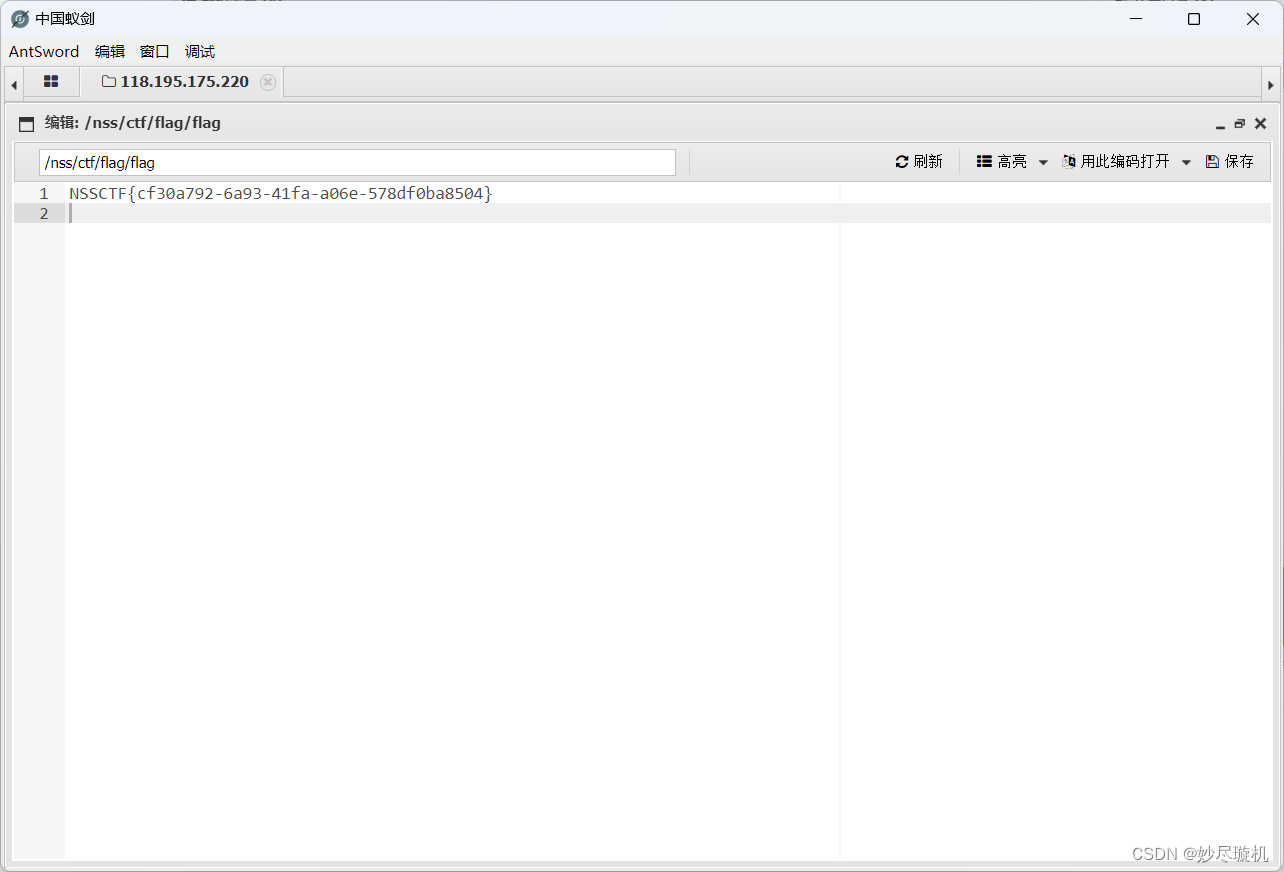This screenshot has height=872, width=1284.
Task: Minimize the editor panel
Action: (1220, 124)
